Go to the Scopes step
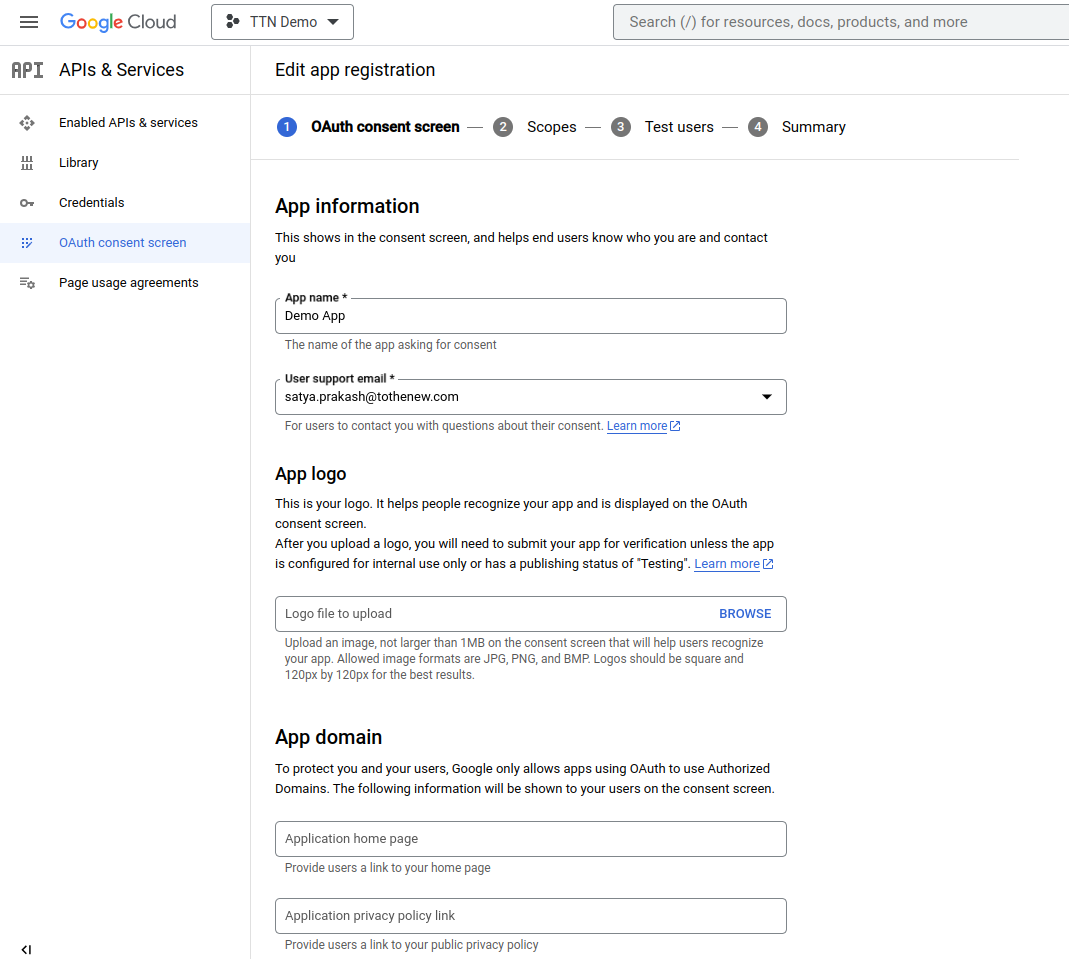This screenshot has width=1069, height=959. 535,127
